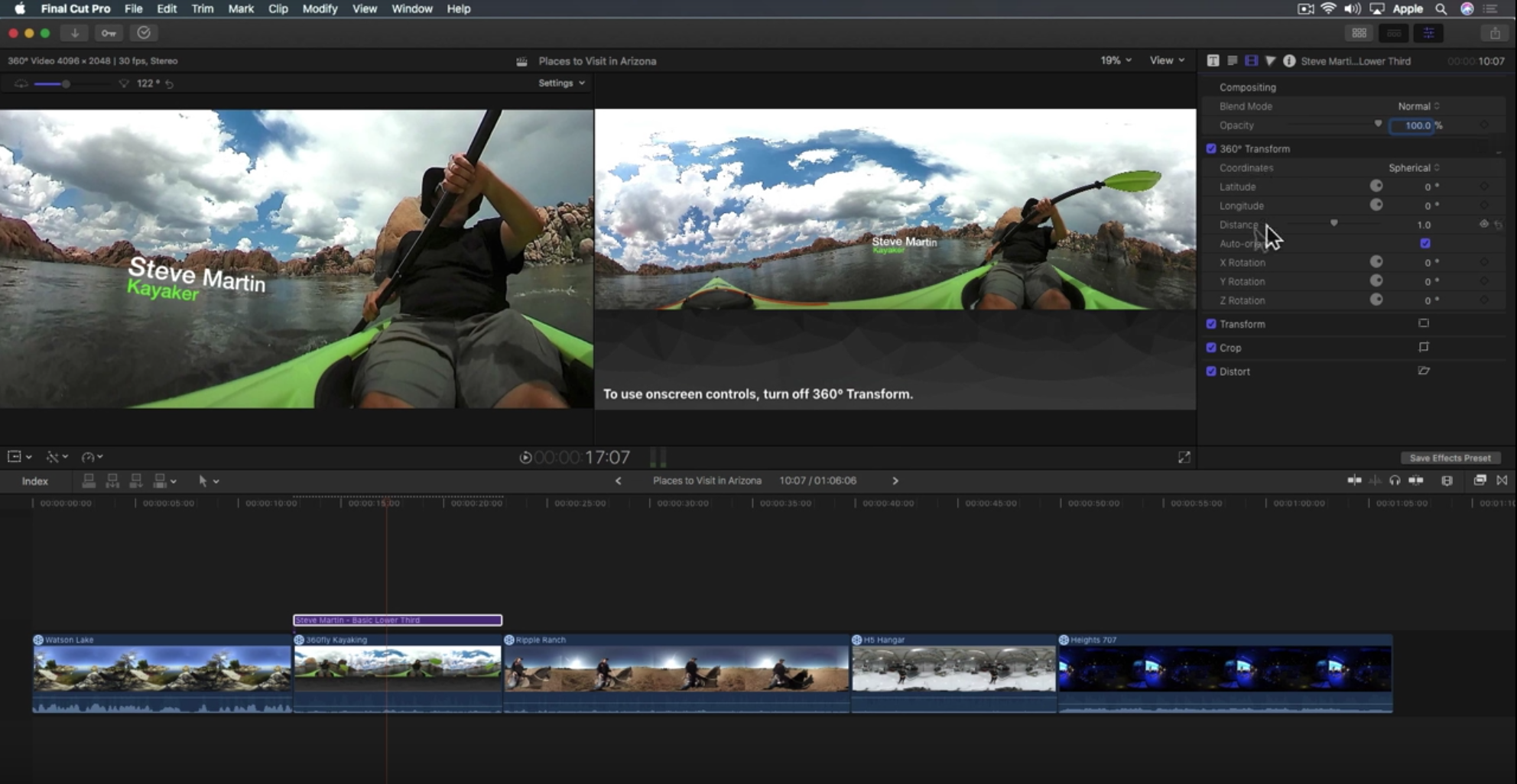Connect clip to primary storyline icon

click(x=89, y=481)
